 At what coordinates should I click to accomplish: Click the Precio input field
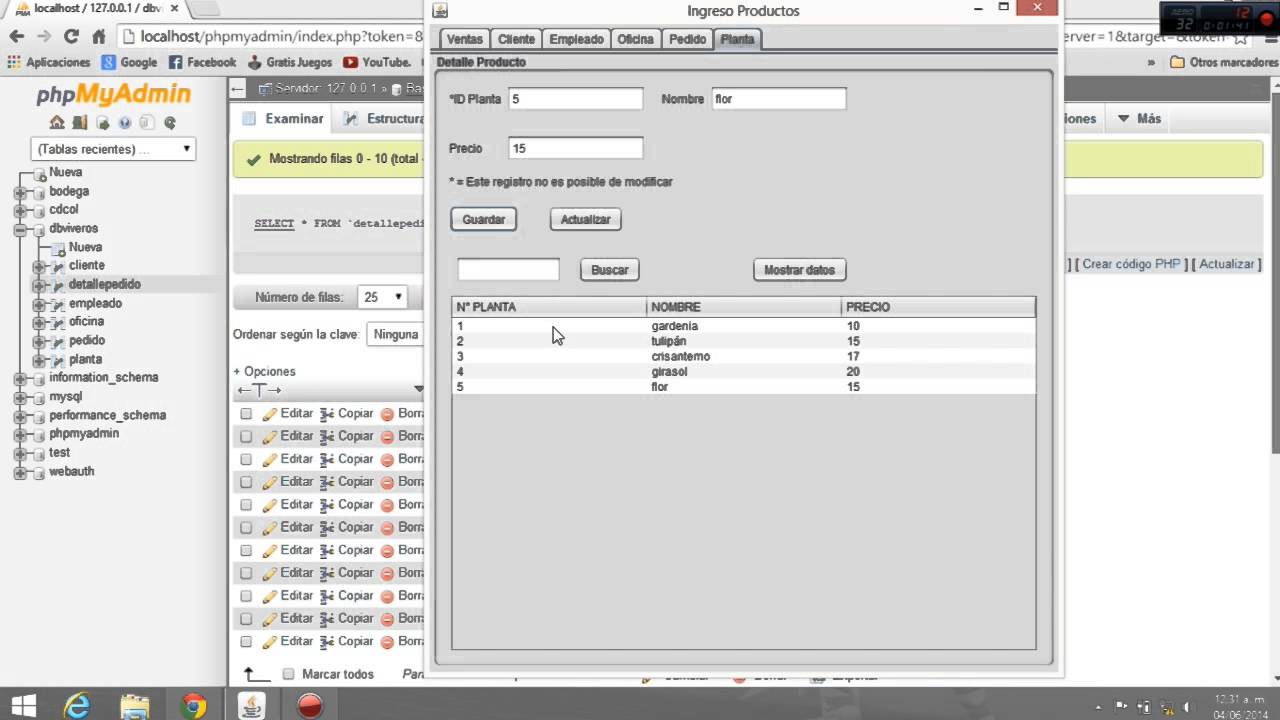pos(575,148)
